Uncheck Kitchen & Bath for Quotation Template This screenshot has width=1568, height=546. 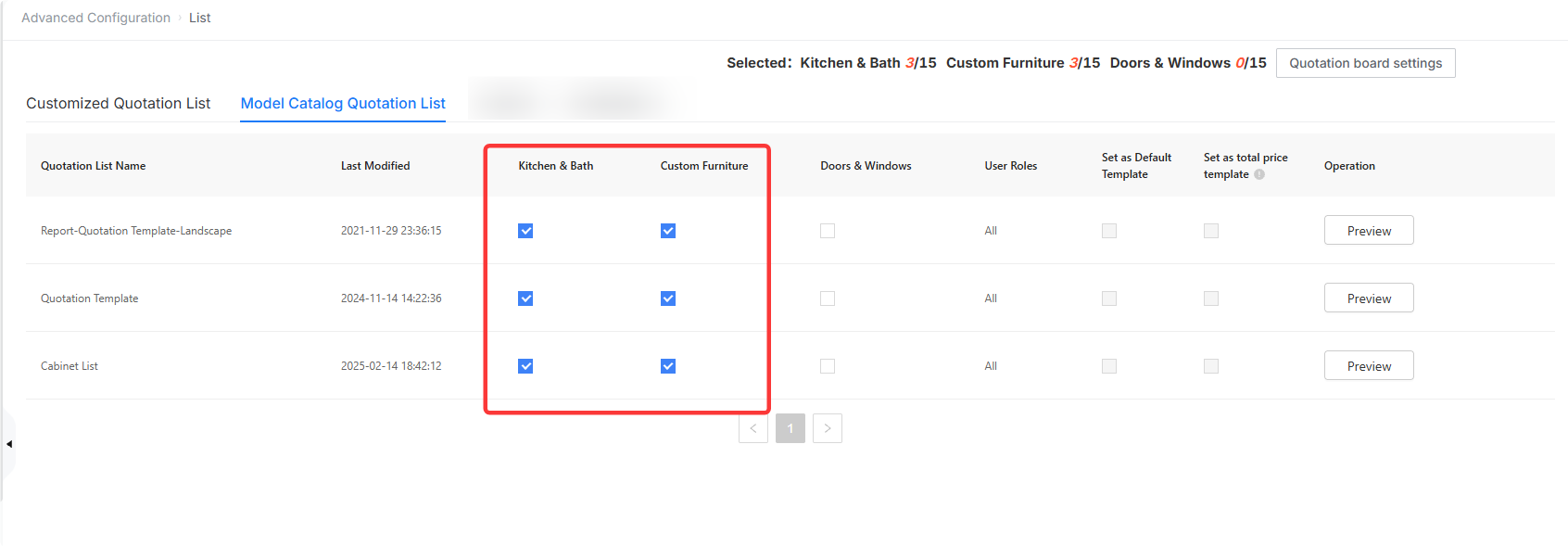click(x=525, y=298)
